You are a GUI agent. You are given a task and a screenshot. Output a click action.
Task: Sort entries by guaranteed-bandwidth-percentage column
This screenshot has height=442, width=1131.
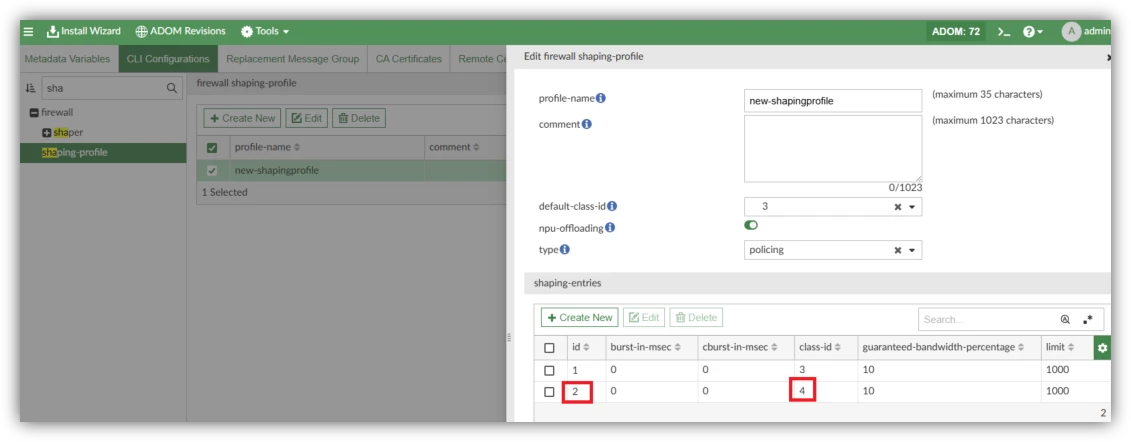[944, 348]
